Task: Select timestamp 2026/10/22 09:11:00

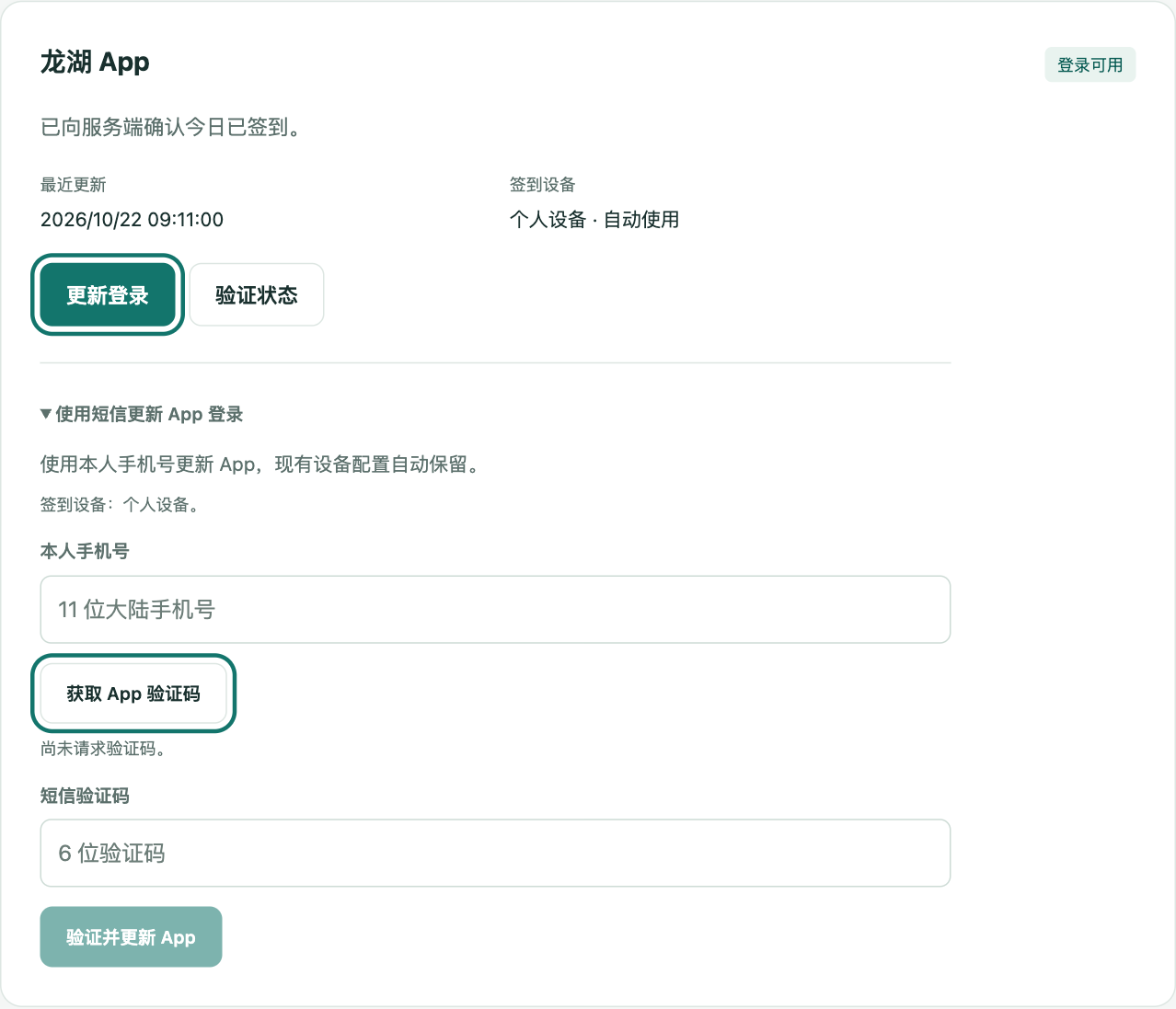Action: pyautogui.click(x=132, y=220)
